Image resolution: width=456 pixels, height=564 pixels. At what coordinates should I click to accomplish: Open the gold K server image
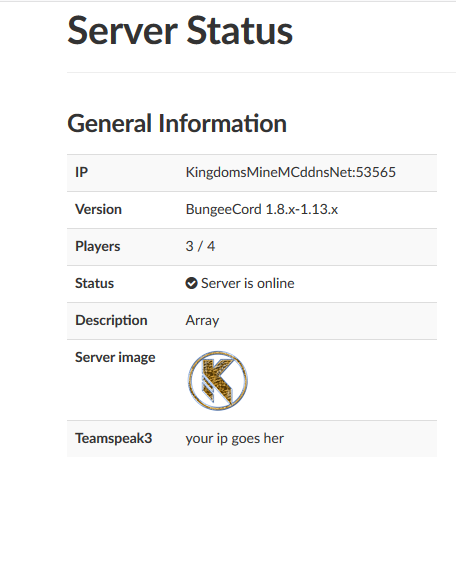(x=218, y=381)
